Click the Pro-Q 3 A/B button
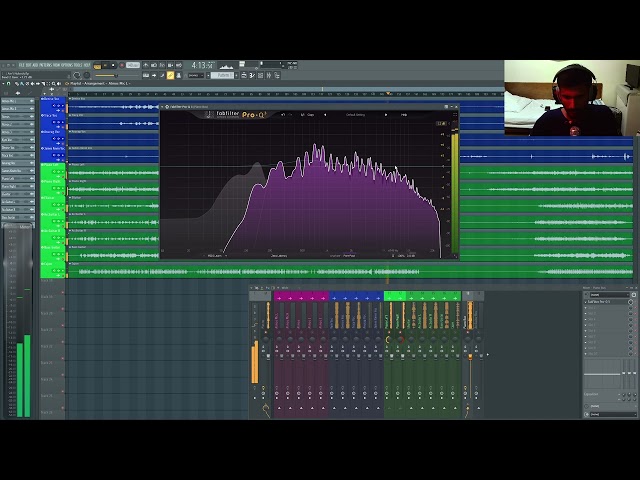 (x=303, y=115)
